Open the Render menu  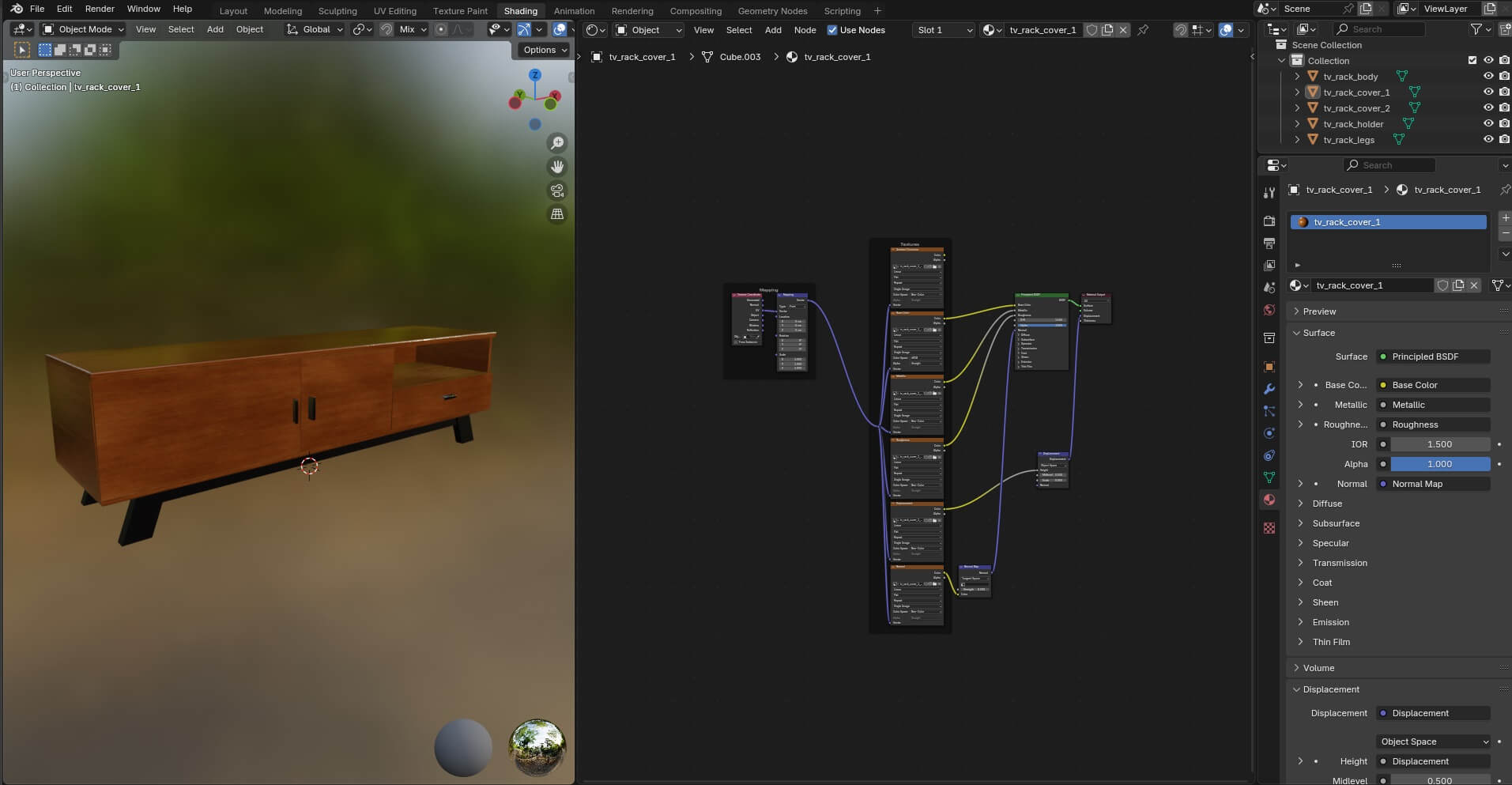coord(100,9)
